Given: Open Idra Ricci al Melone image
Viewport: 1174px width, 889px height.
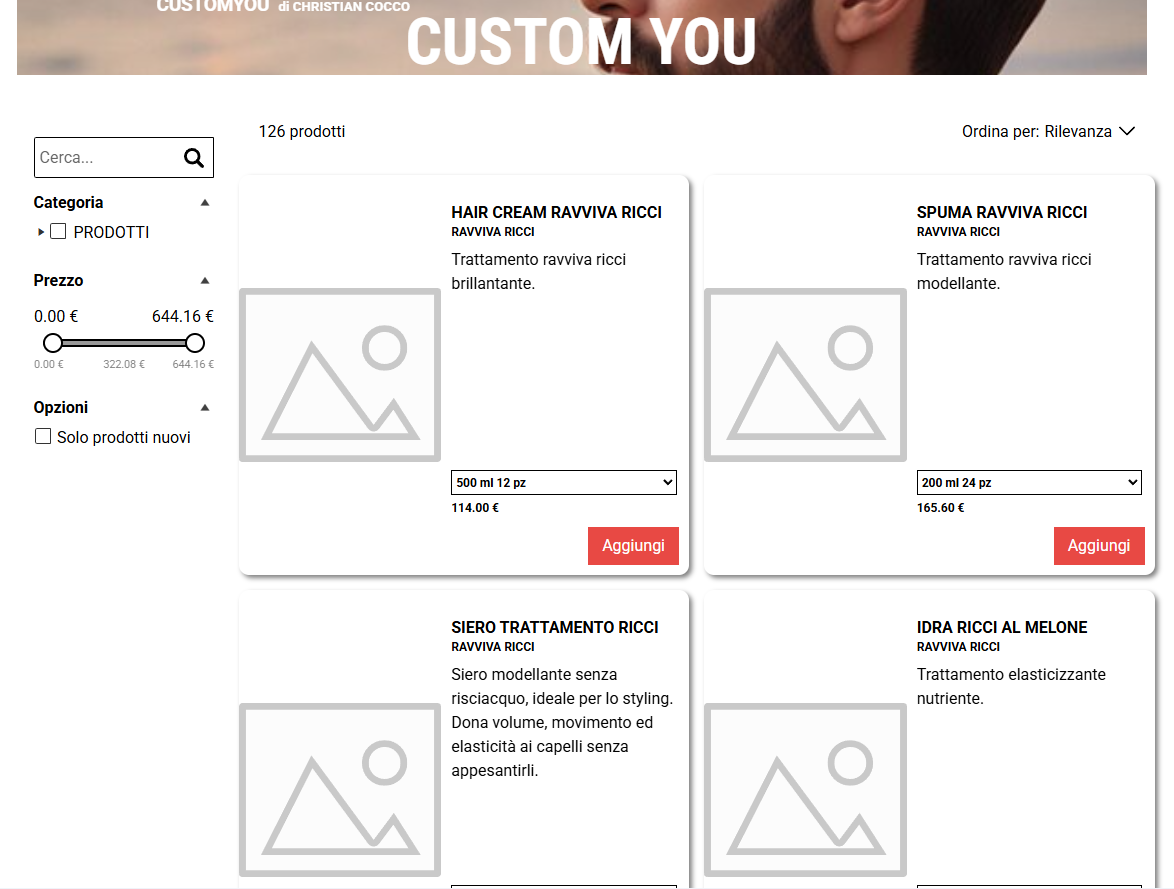Looking at the screenshot, I should coord(805,790).
